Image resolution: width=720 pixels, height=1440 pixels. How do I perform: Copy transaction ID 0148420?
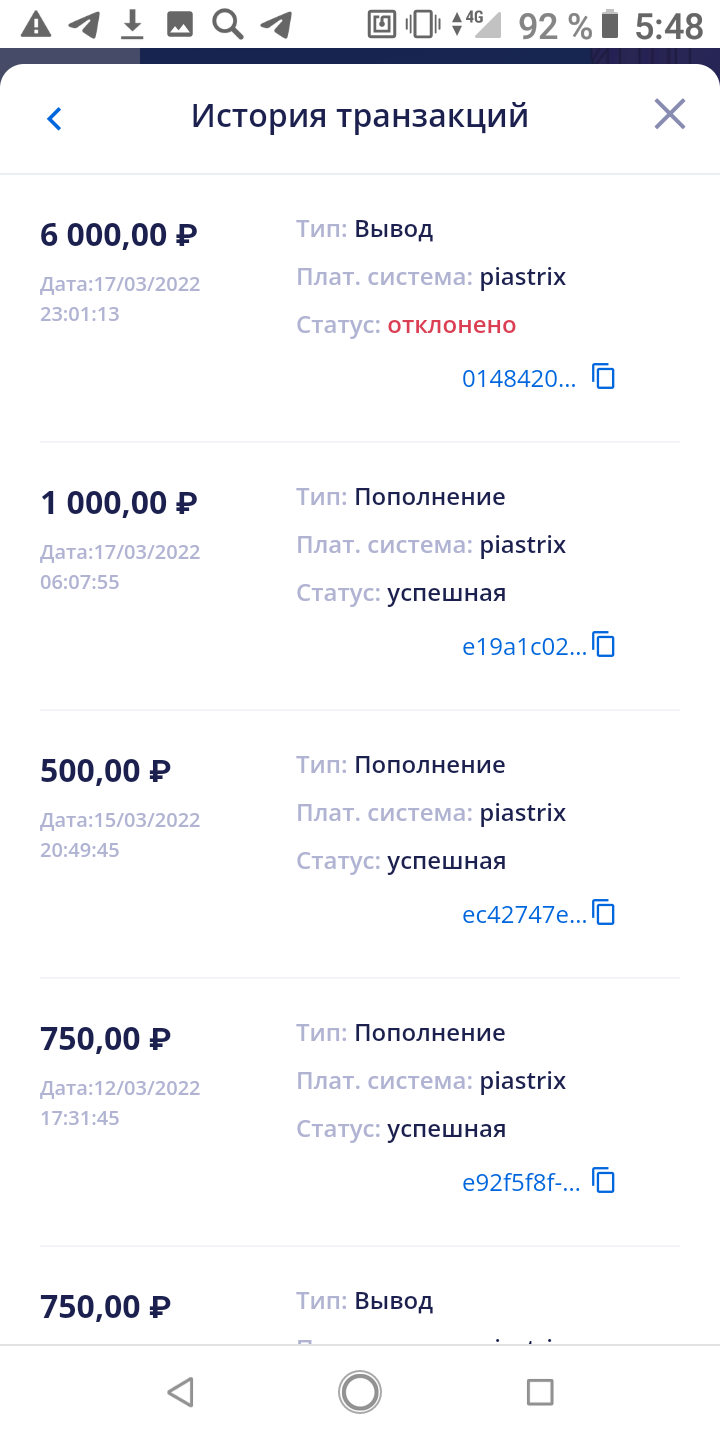[604, 377]
